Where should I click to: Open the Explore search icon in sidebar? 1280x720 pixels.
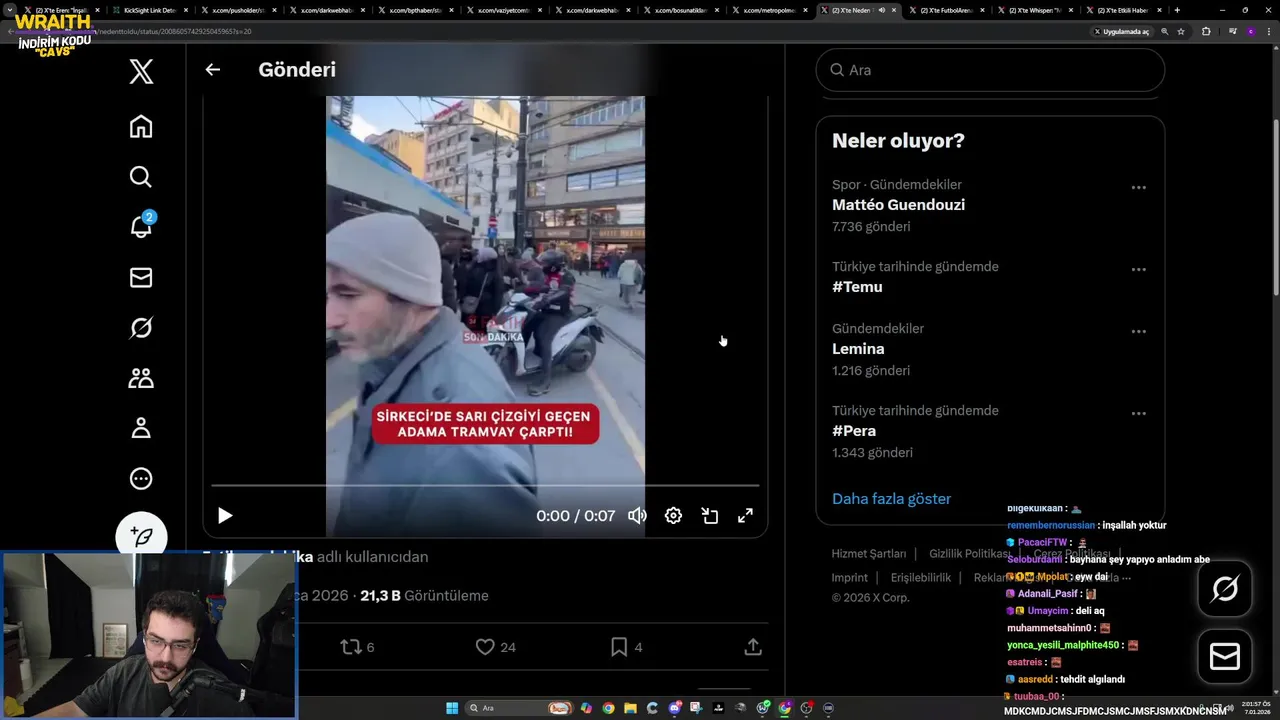pyautogui.click(x=141, y=177)
